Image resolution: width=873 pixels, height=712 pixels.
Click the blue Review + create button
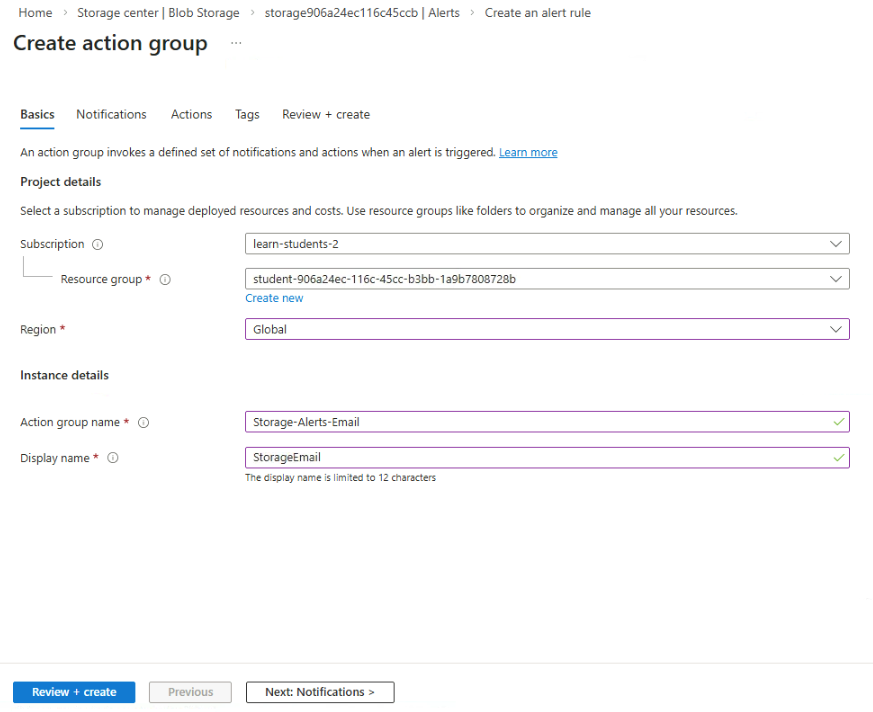point(74,692)
